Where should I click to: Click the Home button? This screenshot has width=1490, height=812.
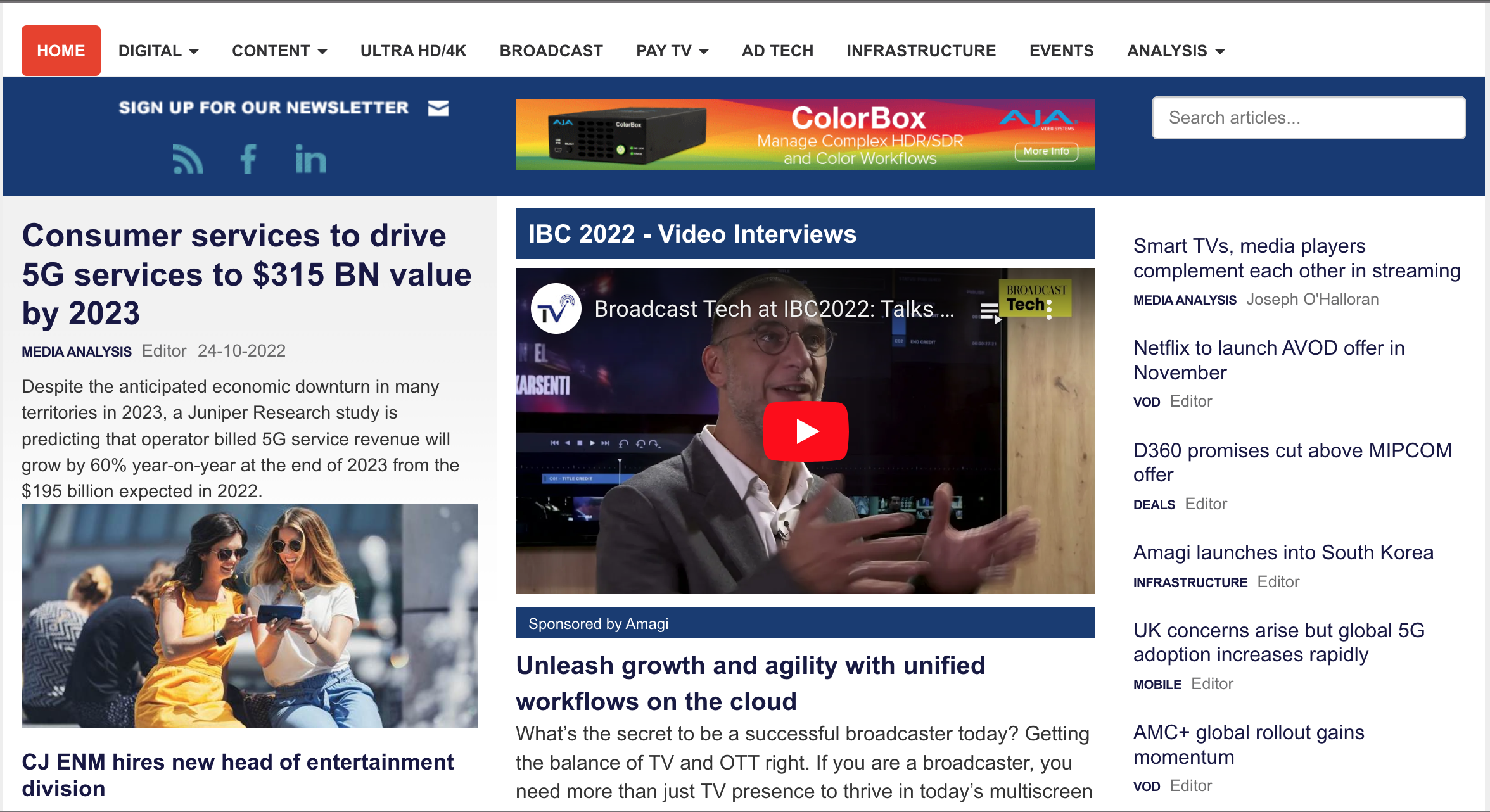[61, 51]
